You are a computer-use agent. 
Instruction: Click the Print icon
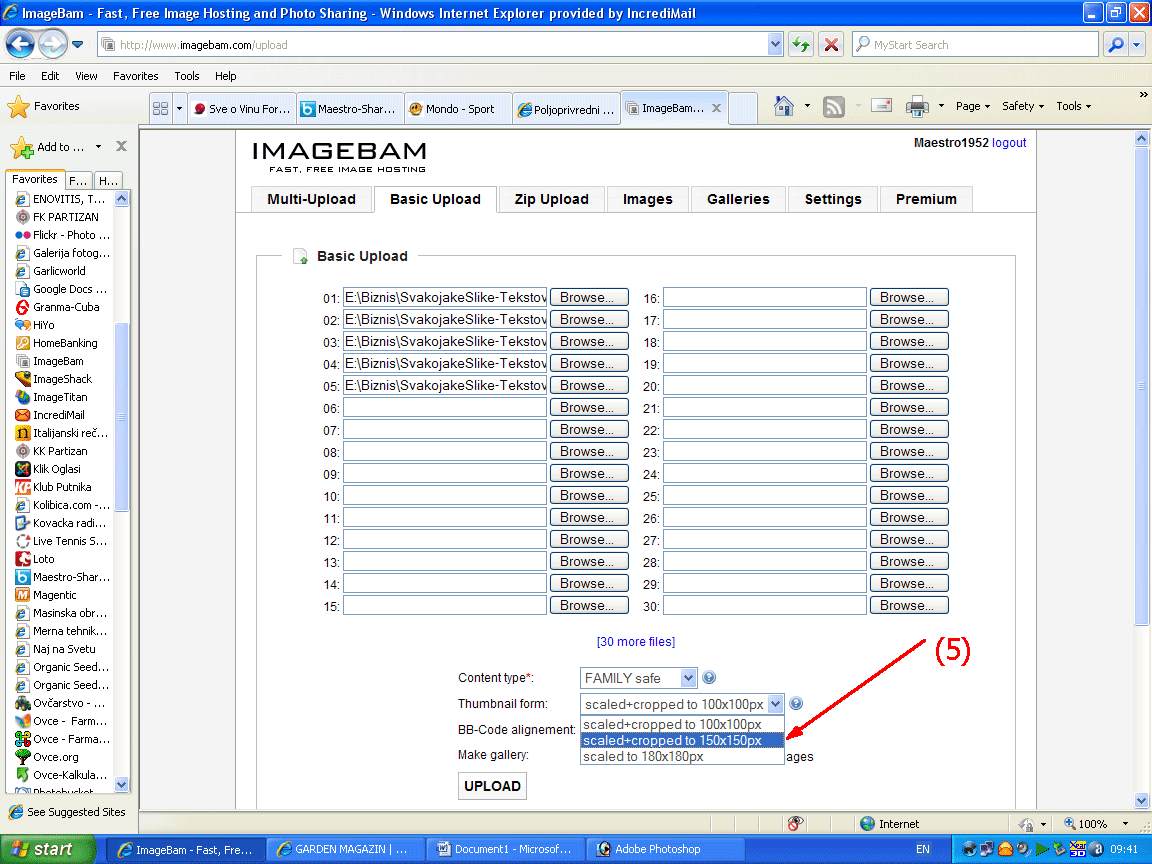tap(917, 107)
